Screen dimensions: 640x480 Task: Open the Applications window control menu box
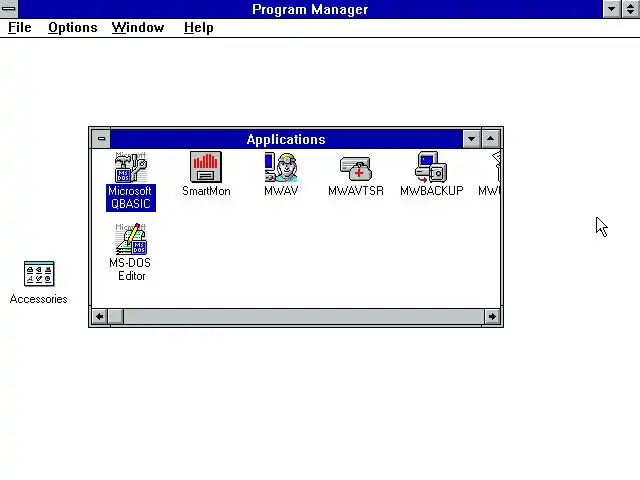pos(101,139)
